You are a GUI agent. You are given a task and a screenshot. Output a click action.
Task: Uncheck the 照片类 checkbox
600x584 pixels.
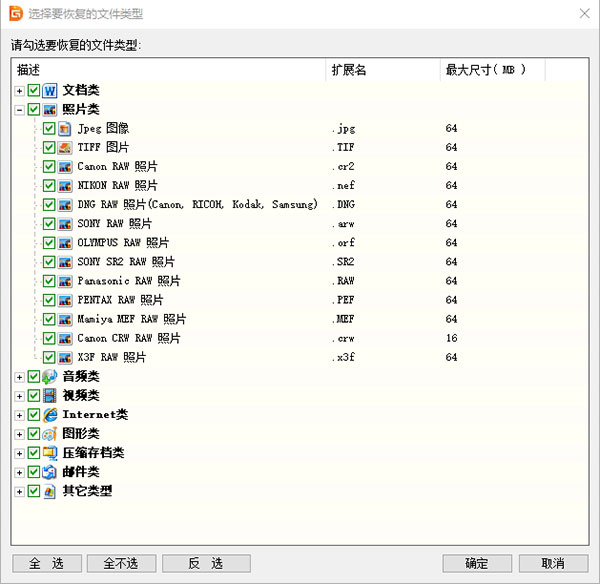click(34, 109)
